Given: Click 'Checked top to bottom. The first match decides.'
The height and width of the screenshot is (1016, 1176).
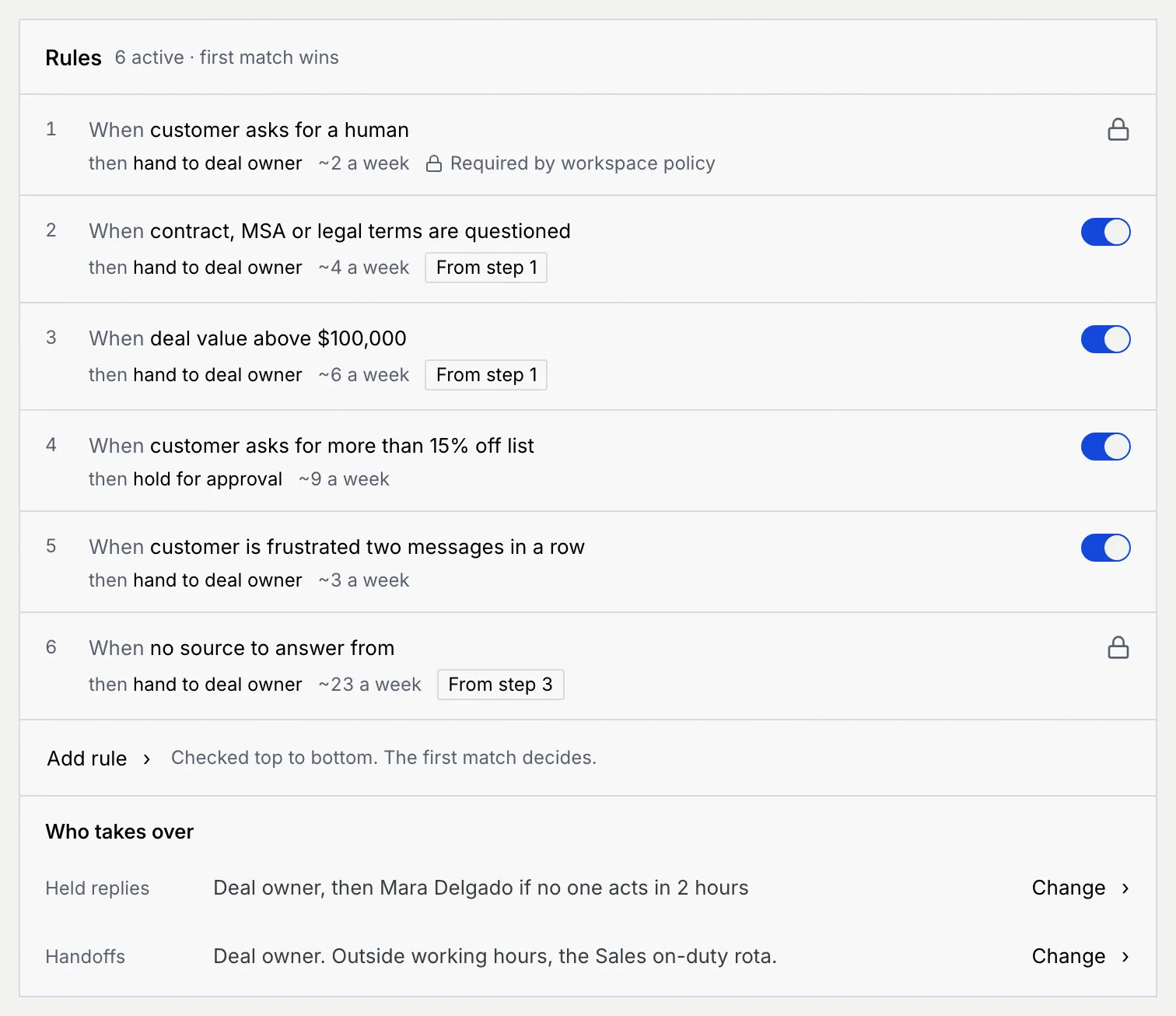Looking at the screenshot, I should pos(383,758).
